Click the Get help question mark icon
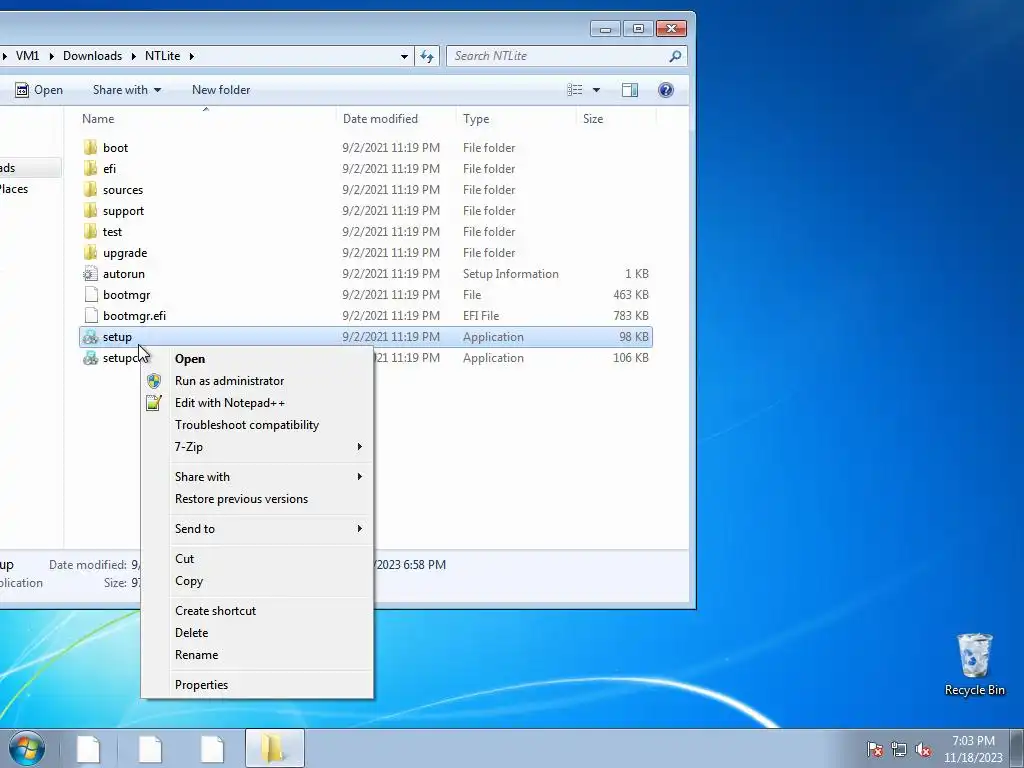 (665, 90)
